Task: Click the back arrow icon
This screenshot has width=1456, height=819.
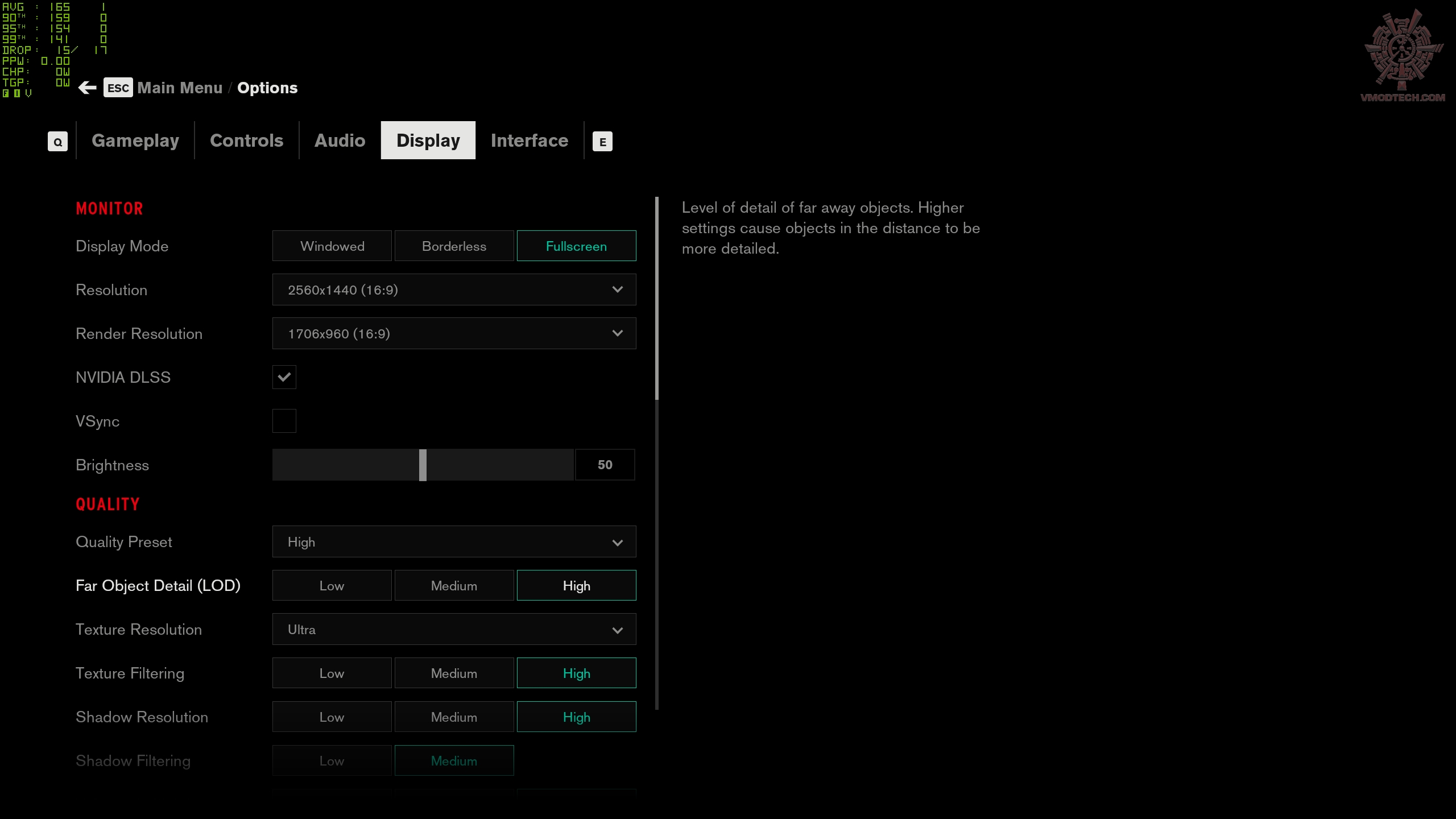Action: [88, 88]
